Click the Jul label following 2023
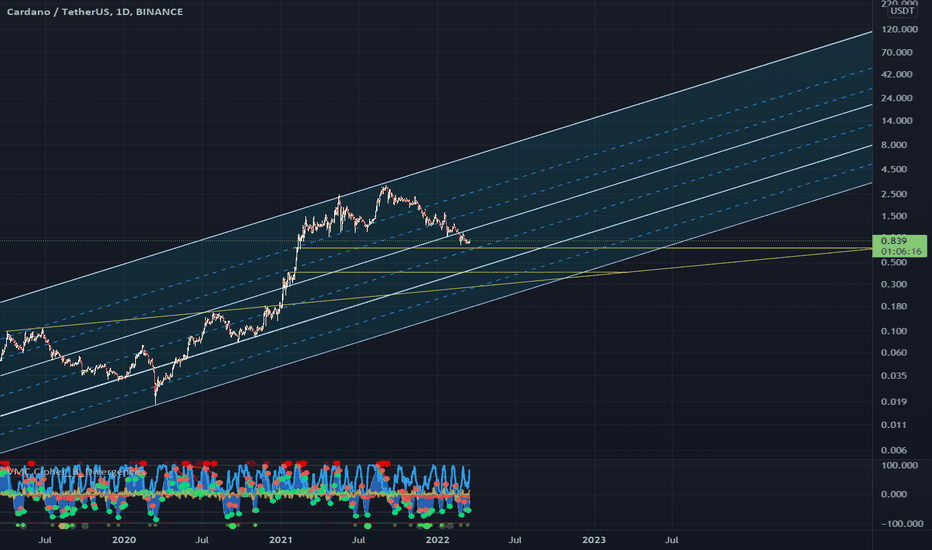The image size is (932, 550). tap(672, 540)
